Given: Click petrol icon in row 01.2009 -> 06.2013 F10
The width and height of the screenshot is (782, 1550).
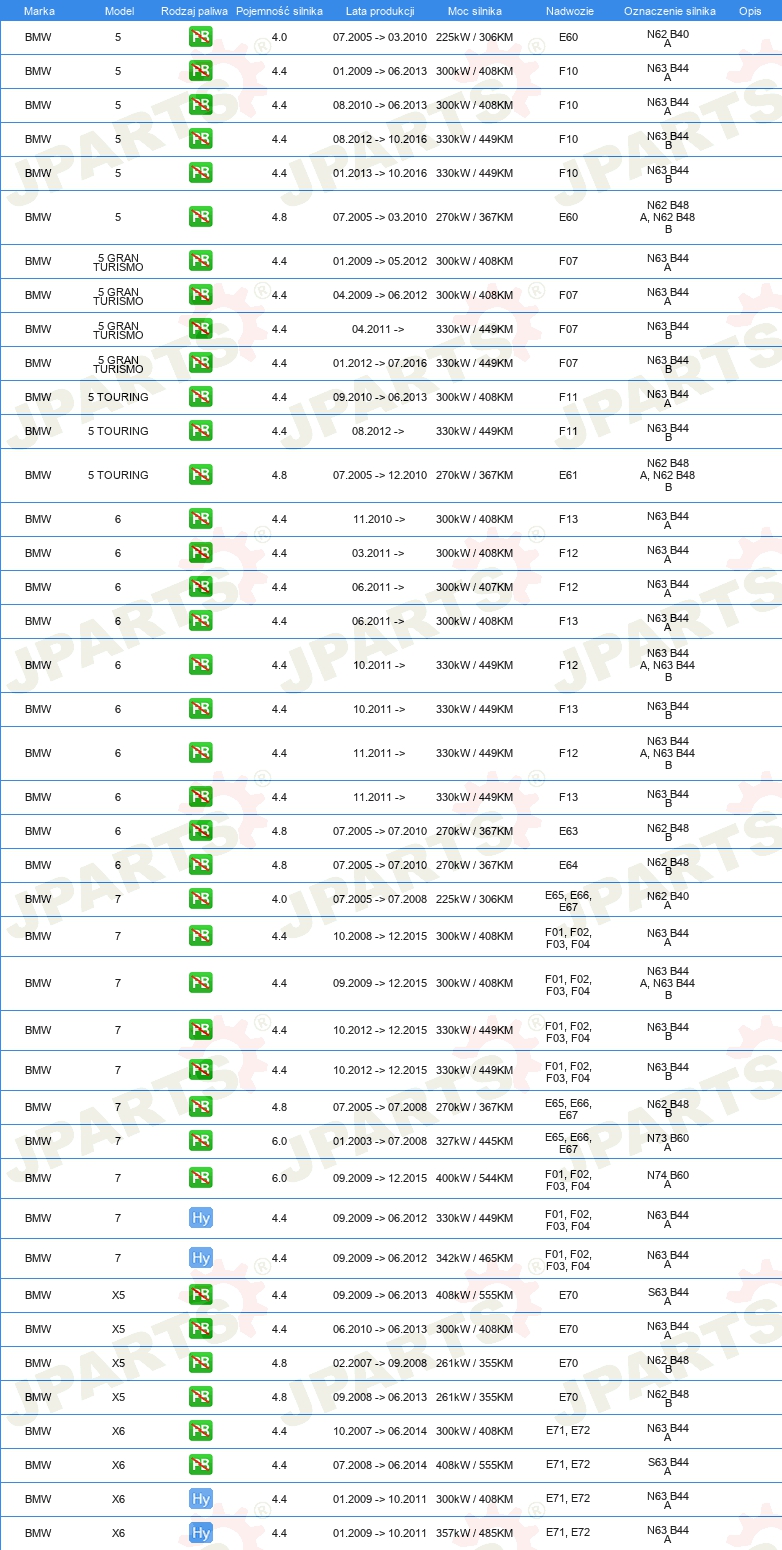Looking at the screenshot, I should (x=200, y=71).
